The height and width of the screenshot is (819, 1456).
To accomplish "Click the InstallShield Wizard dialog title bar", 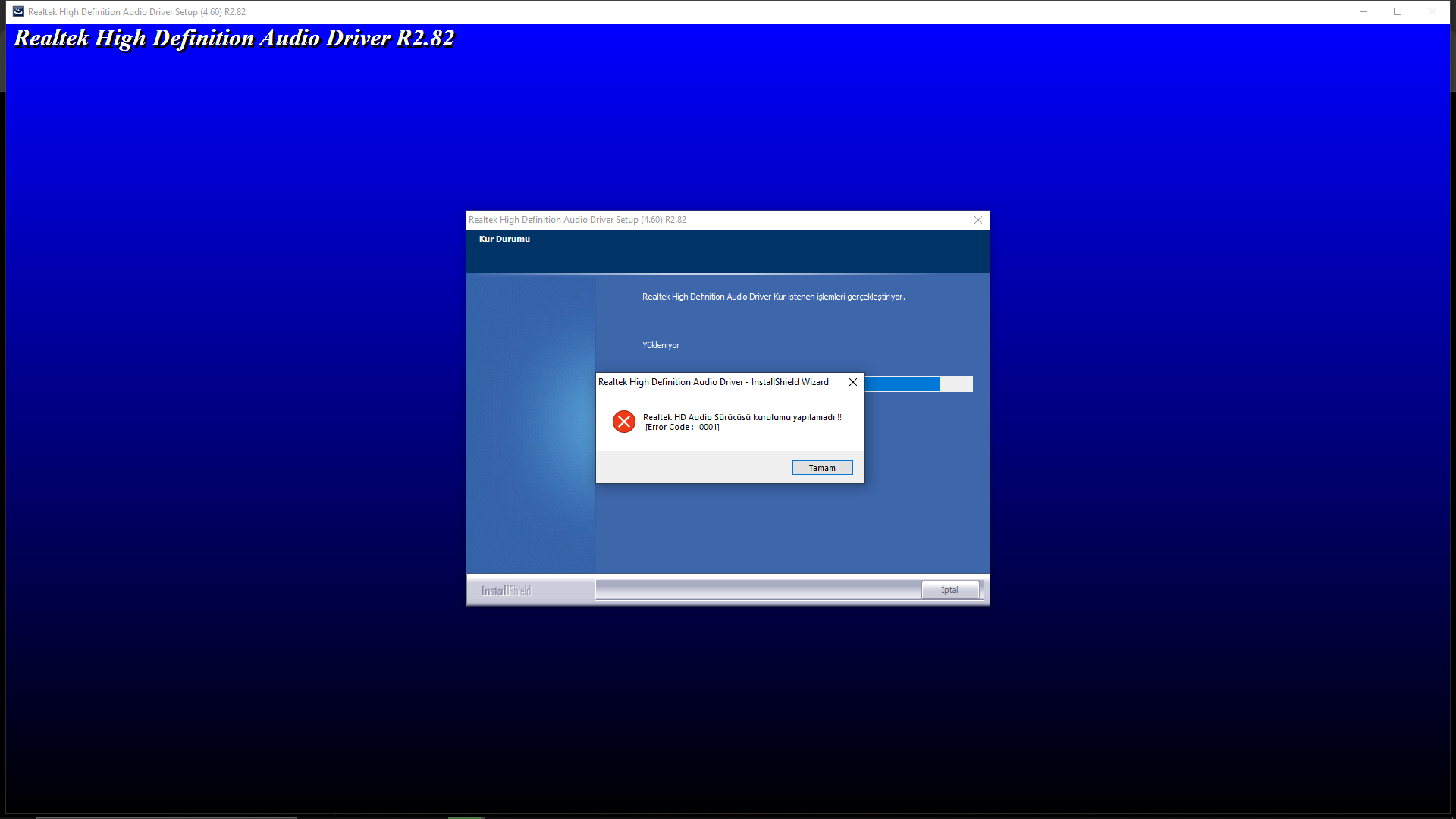I will (x=713, y=382).
